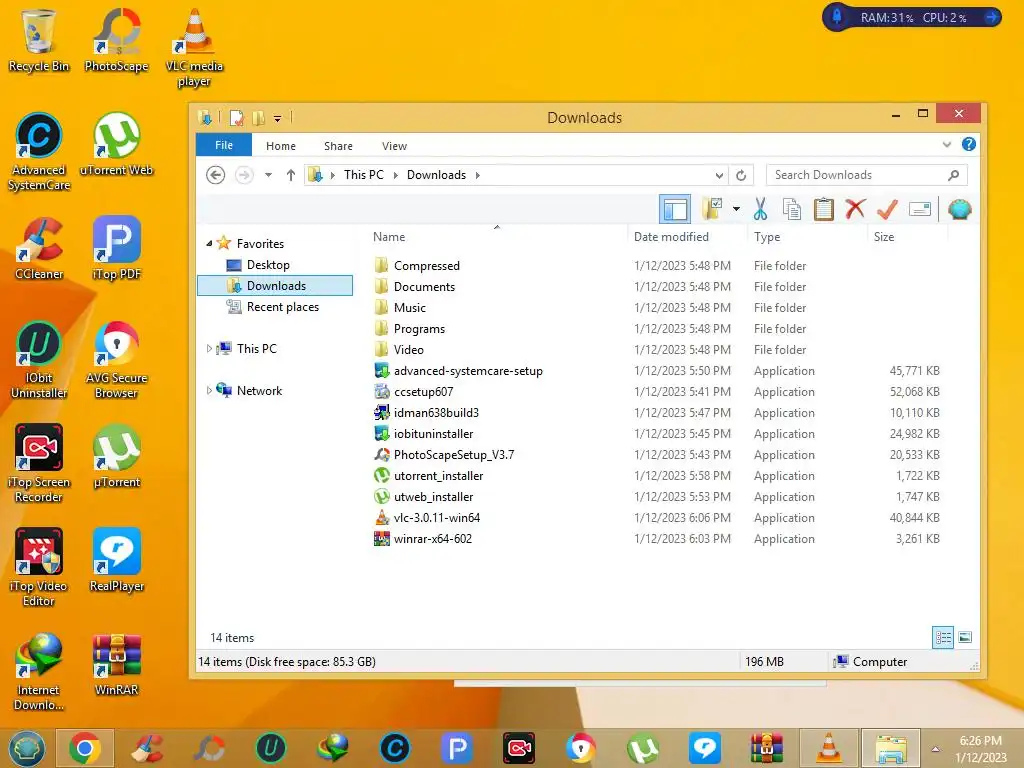Select PhotoScapeSetup_V3.7 file

point(454,455)
